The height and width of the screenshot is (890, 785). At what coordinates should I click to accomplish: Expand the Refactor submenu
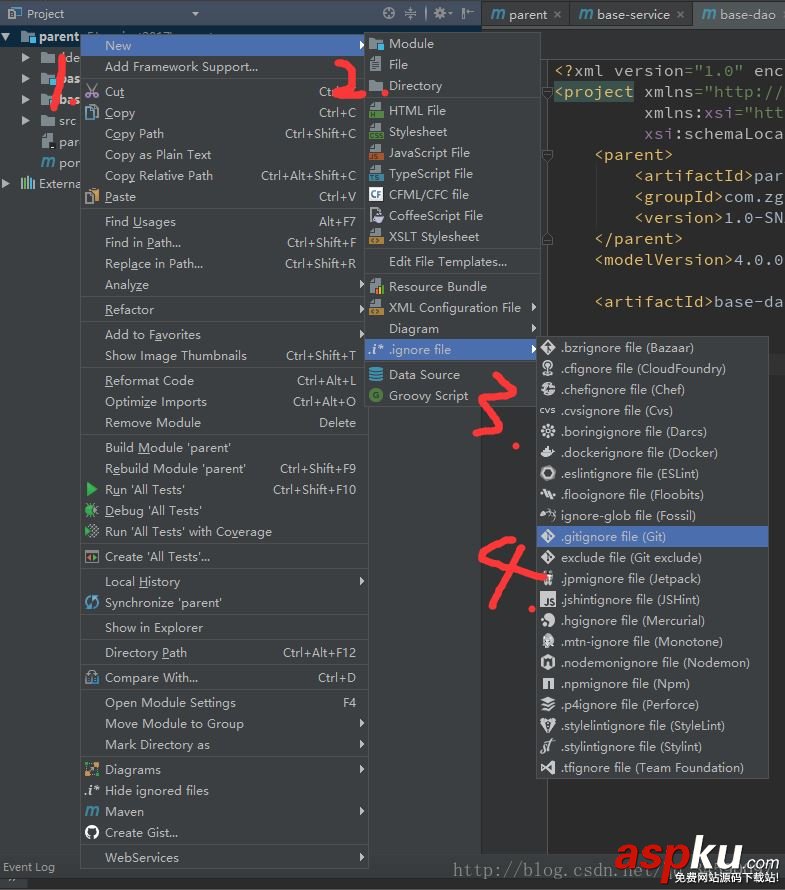[x=224, y=310]
